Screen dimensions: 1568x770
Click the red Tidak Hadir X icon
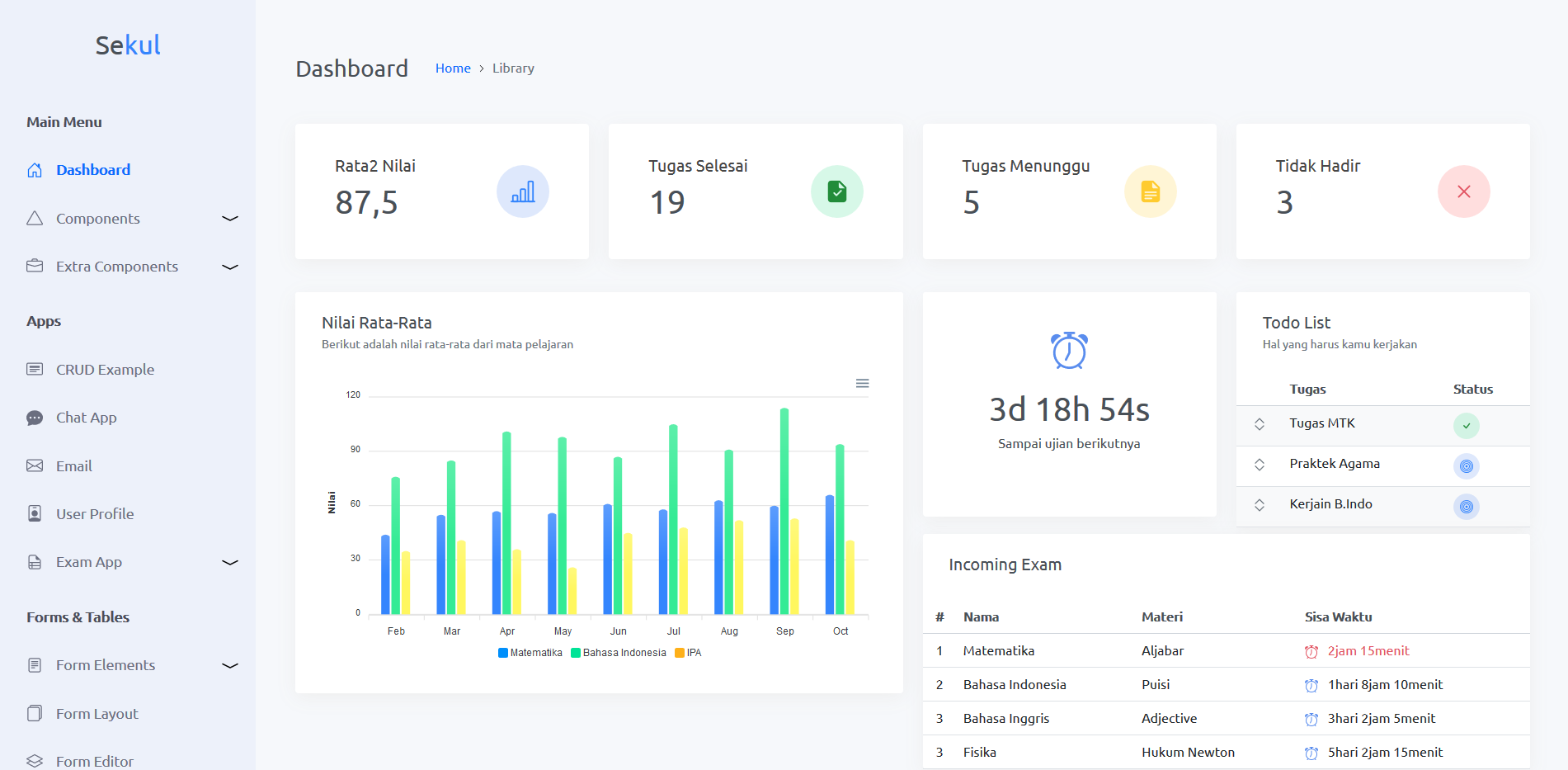(1464, 191)
